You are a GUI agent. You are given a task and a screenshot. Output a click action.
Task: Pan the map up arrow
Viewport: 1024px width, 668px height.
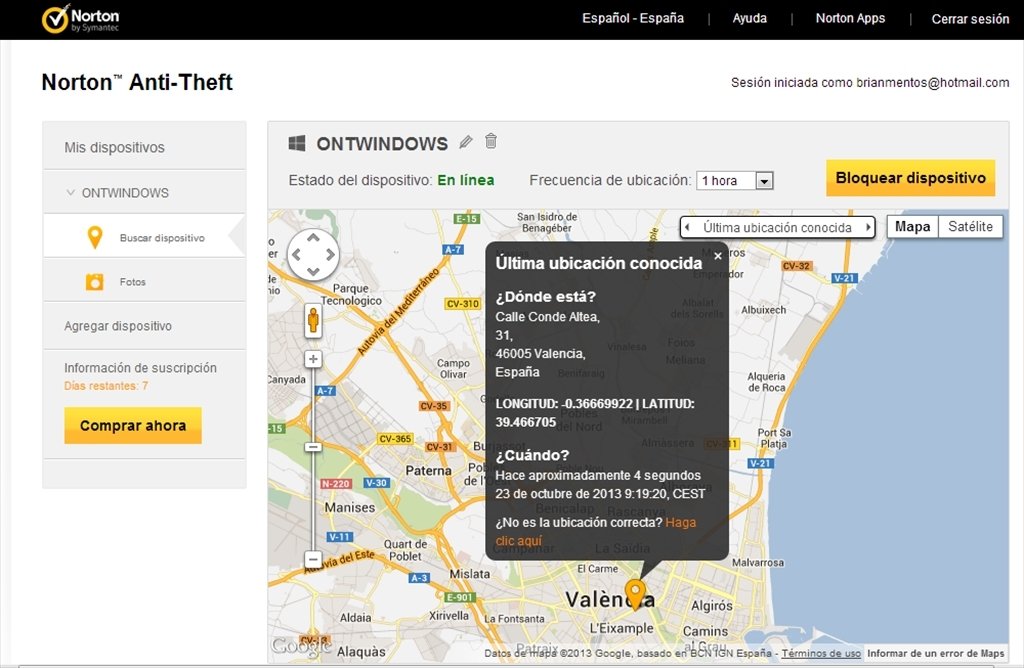pos(313,238)
